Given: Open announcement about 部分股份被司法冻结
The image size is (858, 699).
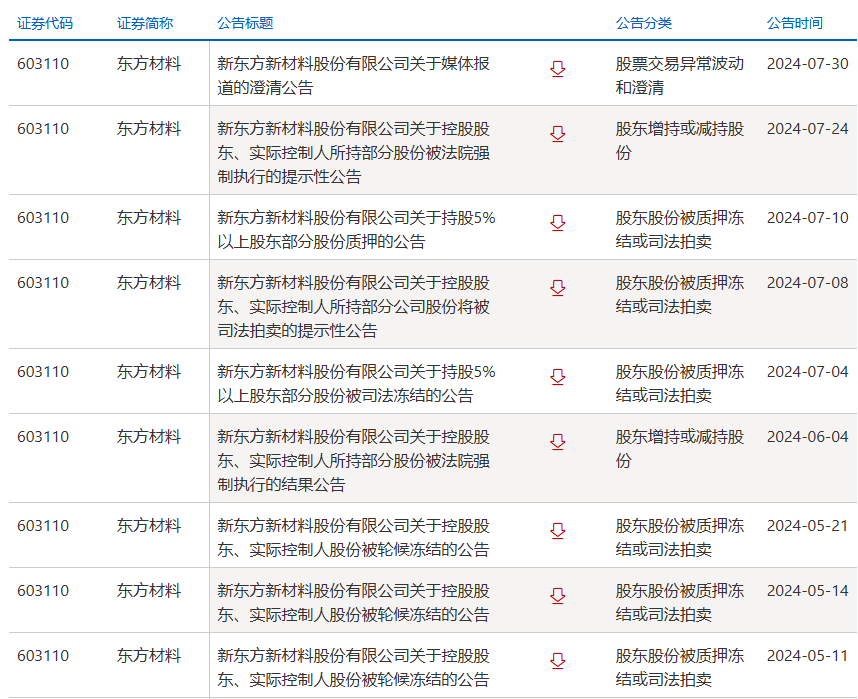Looking at the screenshot, I should pyautogui.click(x=356, y=383).
